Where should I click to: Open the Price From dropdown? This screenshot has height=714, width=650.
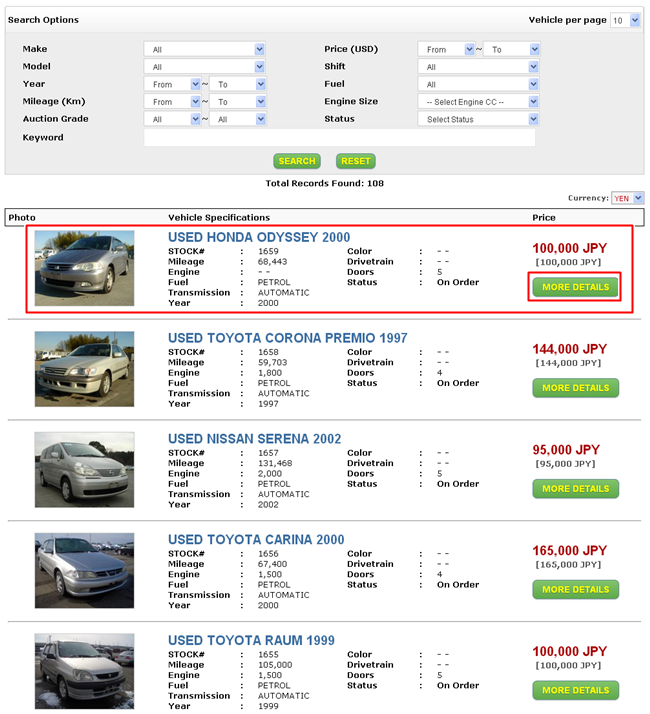446,49
